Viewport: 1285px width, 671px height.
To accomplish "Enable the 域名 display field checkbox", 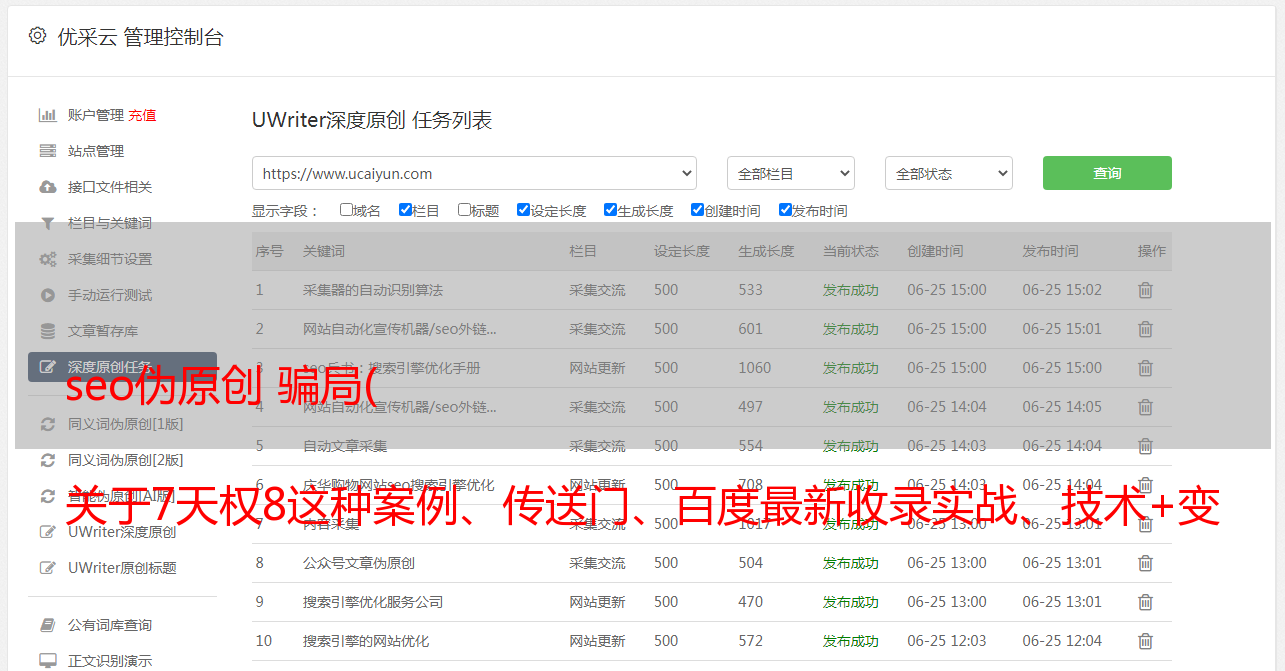I will (x=346, y=210).
